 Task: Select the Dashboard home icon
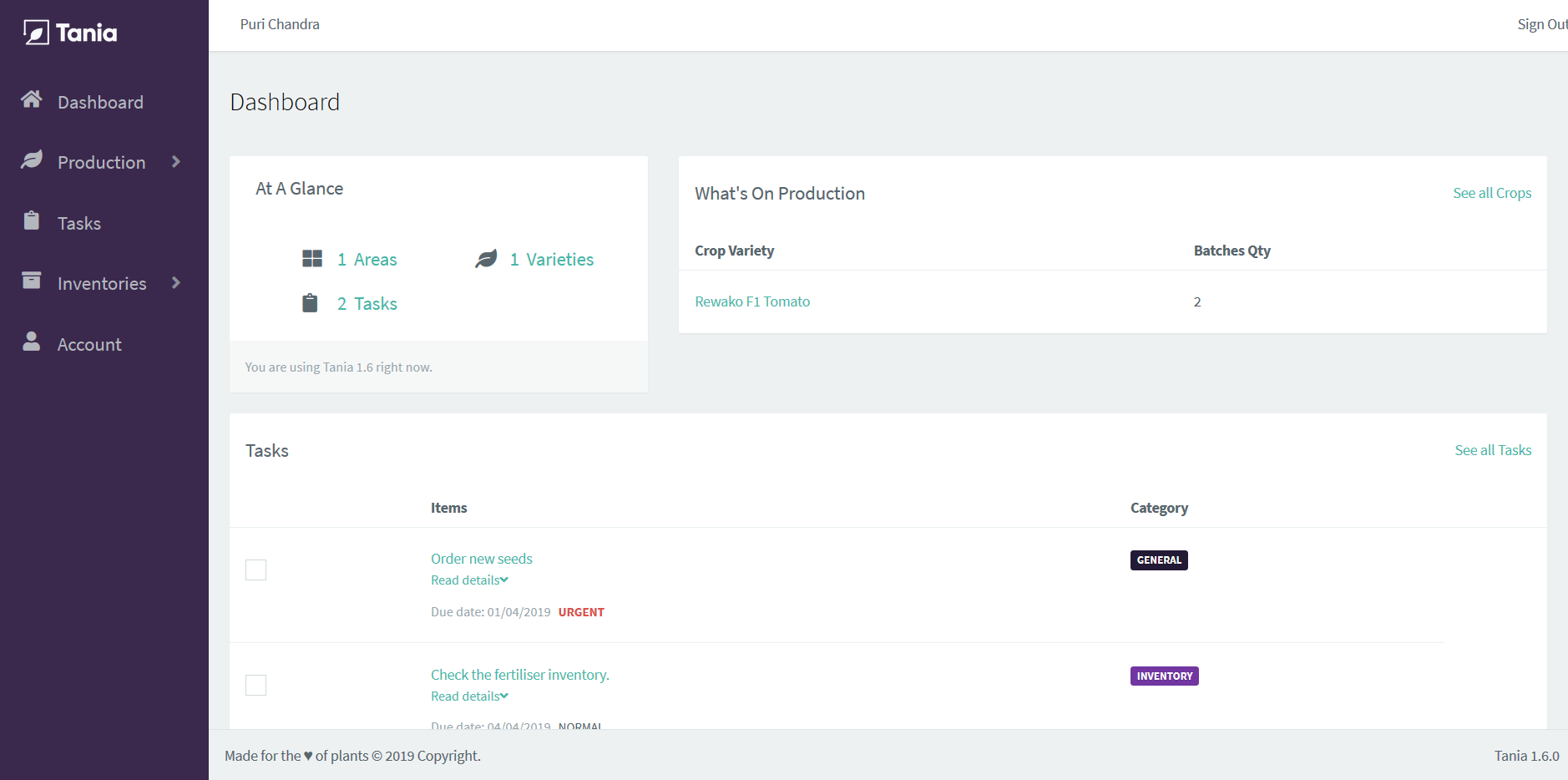click(31, 99)
